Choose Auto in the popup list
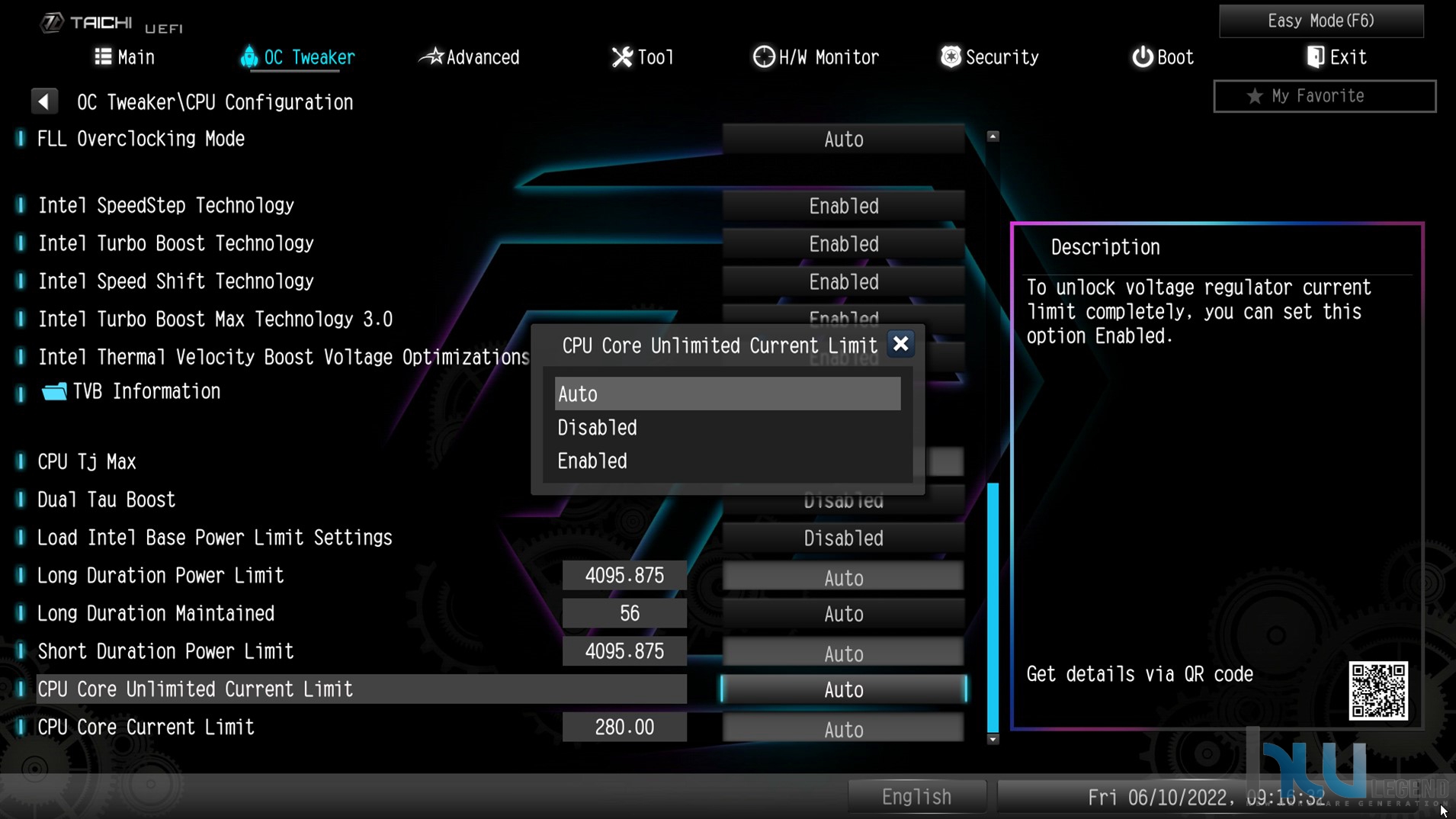 [x=727, y=394]
